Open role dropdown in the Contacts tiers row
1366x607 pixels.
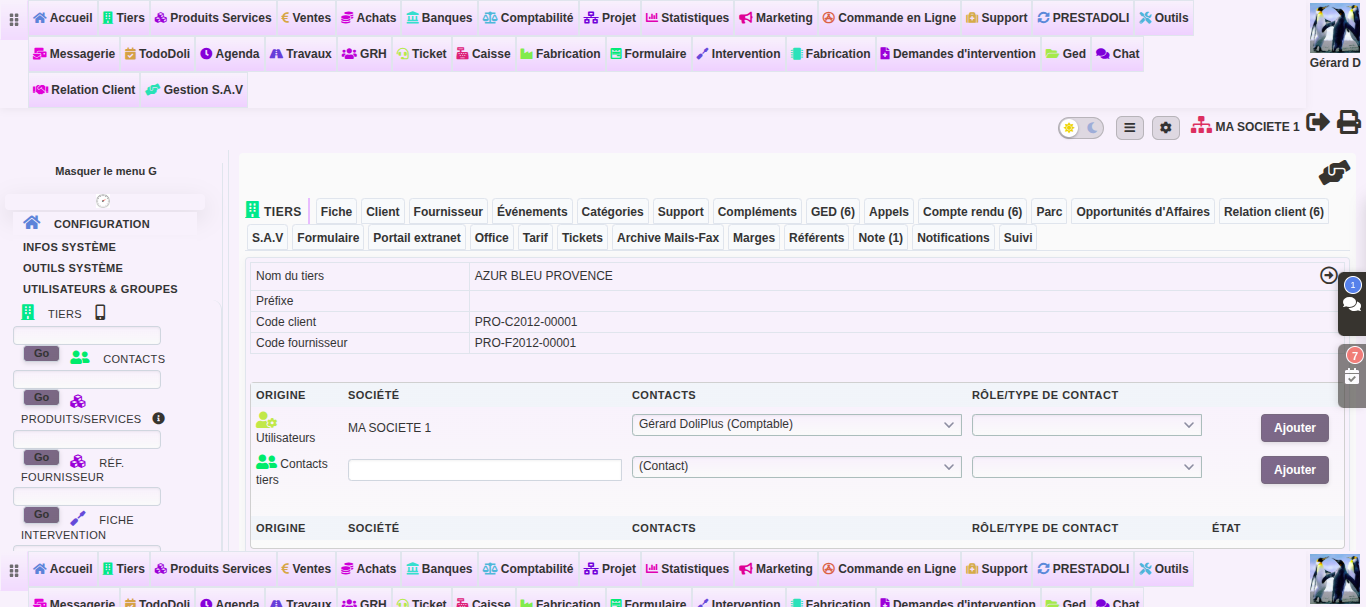tap(1087, 467)
